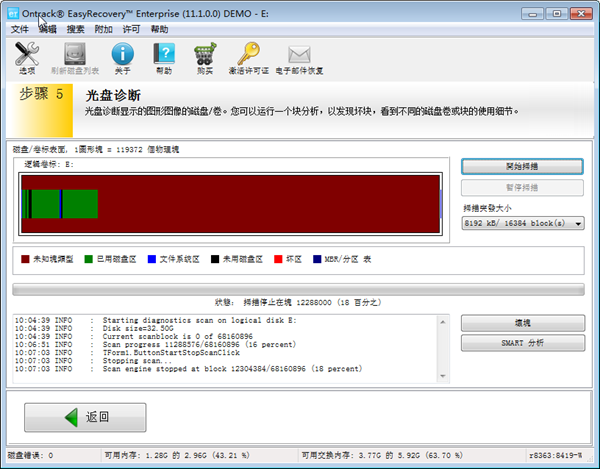Click the 'TForm1.ButtonStartStopScanClick' log line

[x=127, y=353]
